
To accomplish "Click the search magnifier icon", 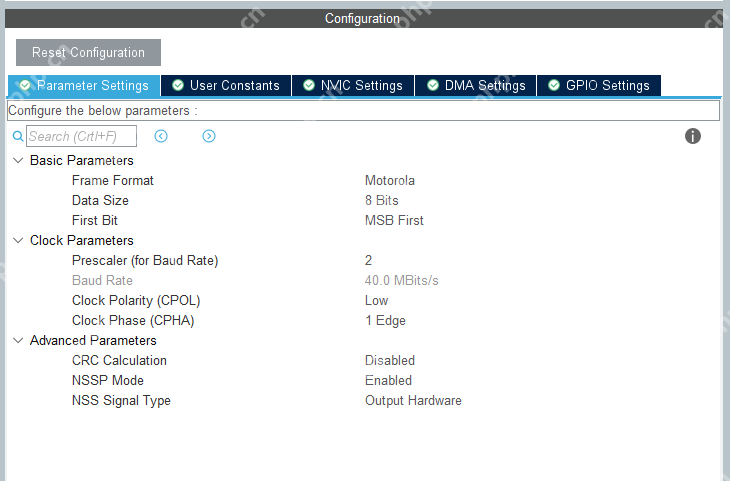I will tap(17, 136).
